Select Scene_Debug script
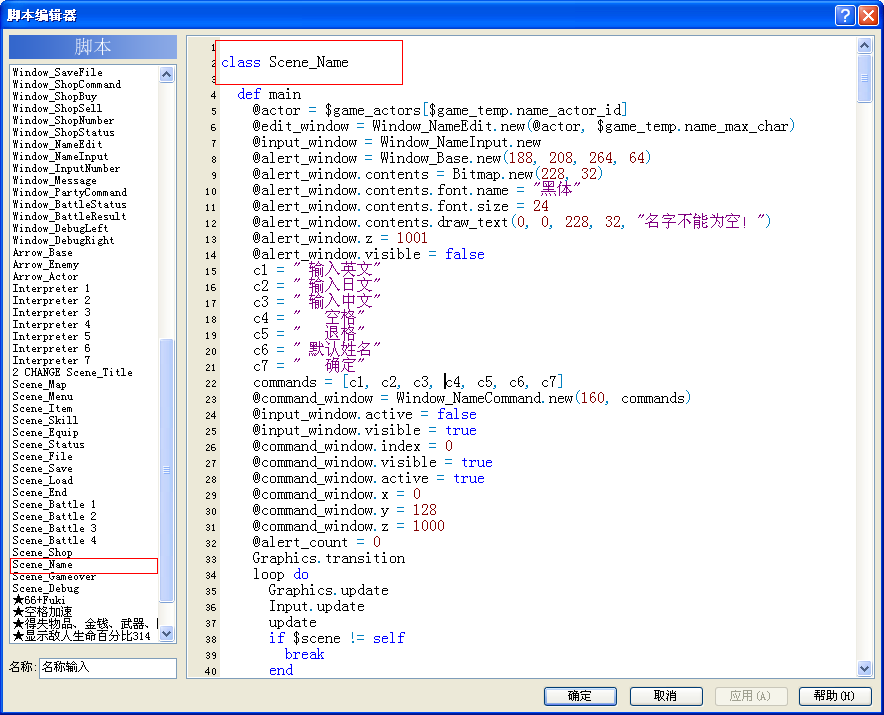Image resolution: width=884 pixels, height=715 pixels. click(x=46, y=589)
